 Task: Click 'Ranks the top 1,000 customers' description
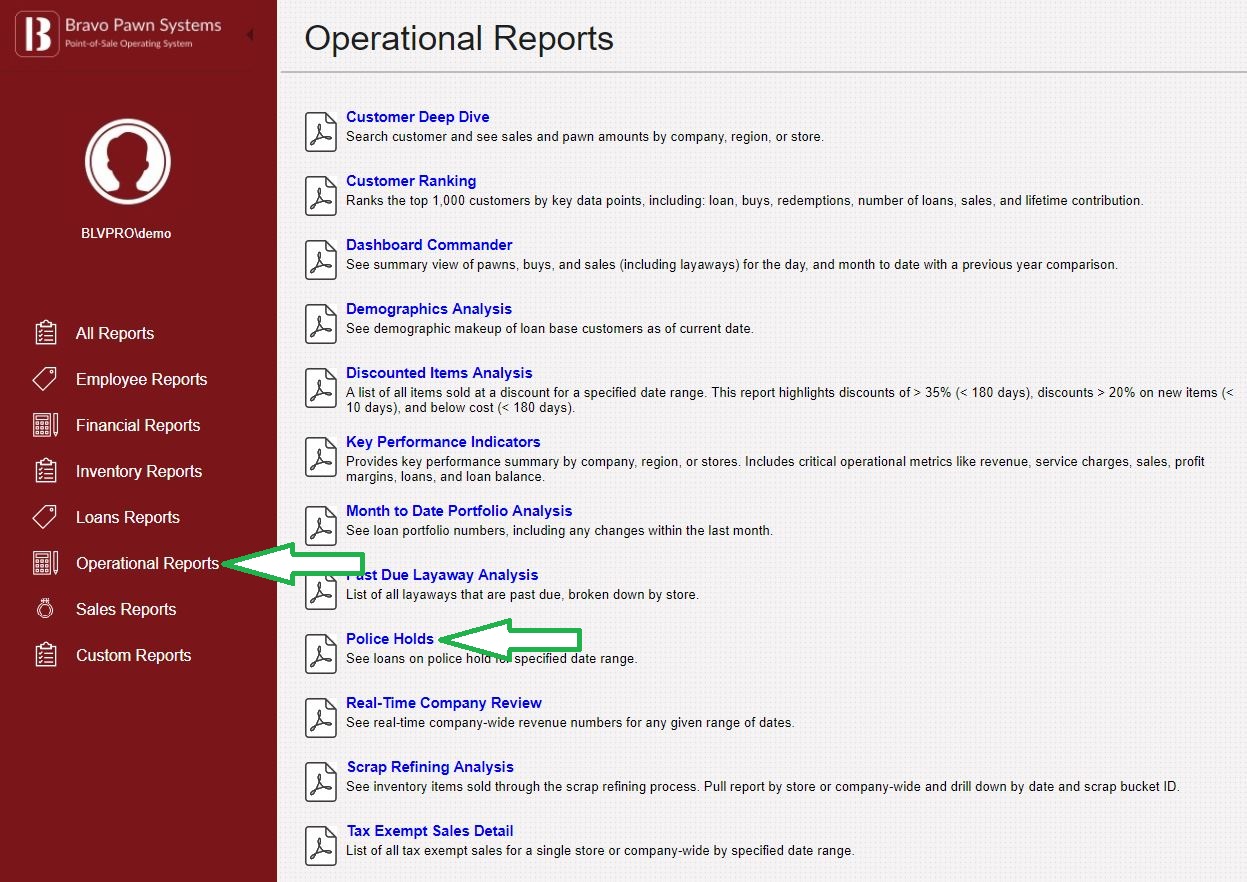coord(744,201)
